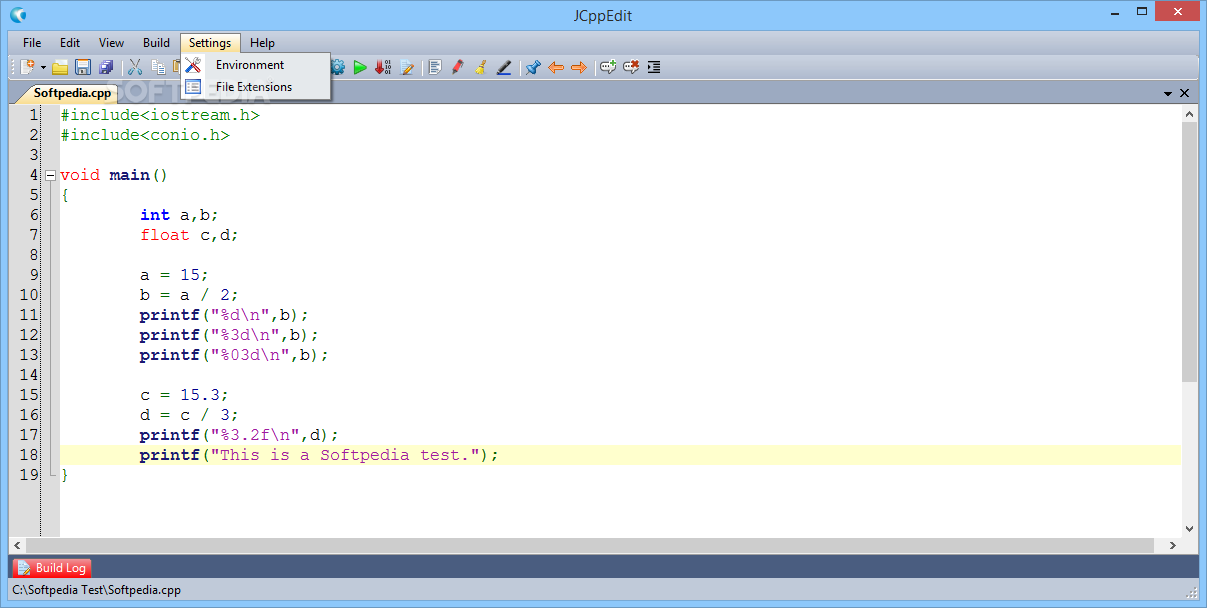This screenshot has width=1207, height=608.
Task: Cut selection with scissors icon
Action: pyautogui.click(x=135, y=67)
